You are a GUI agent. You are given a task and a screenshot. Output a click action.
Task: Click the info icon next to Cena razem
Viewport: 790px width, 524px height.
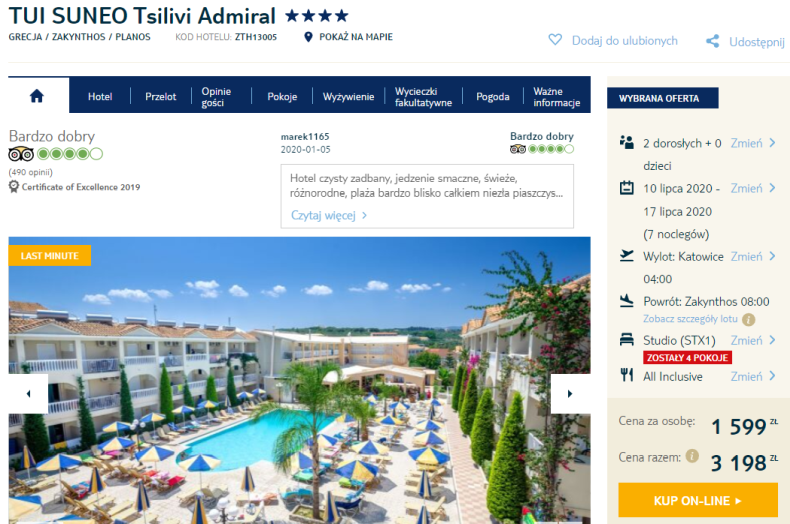(x=693, y=456)
